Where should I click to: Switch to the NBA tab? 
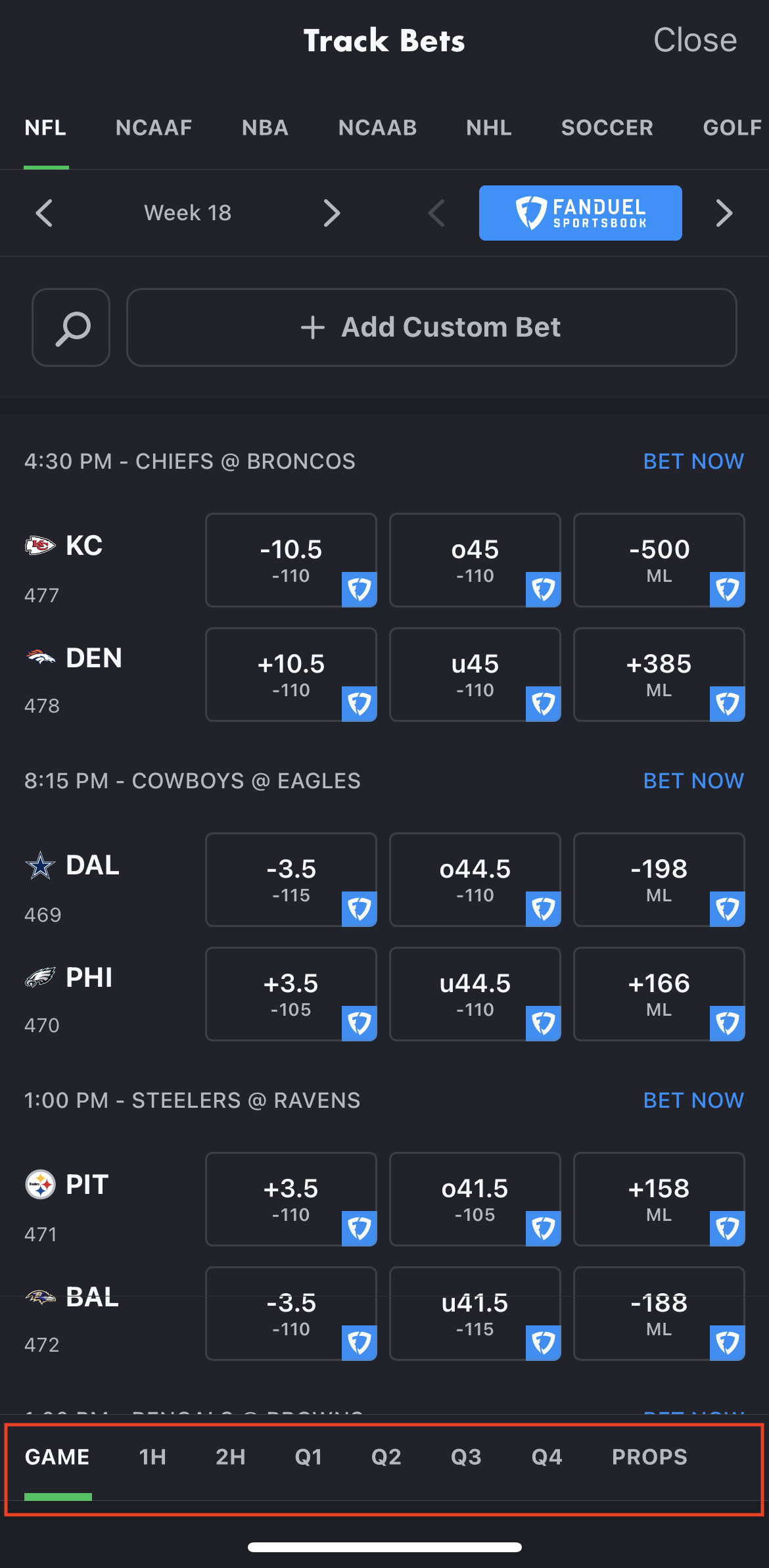pyautogui.click(x=265, y=128)
